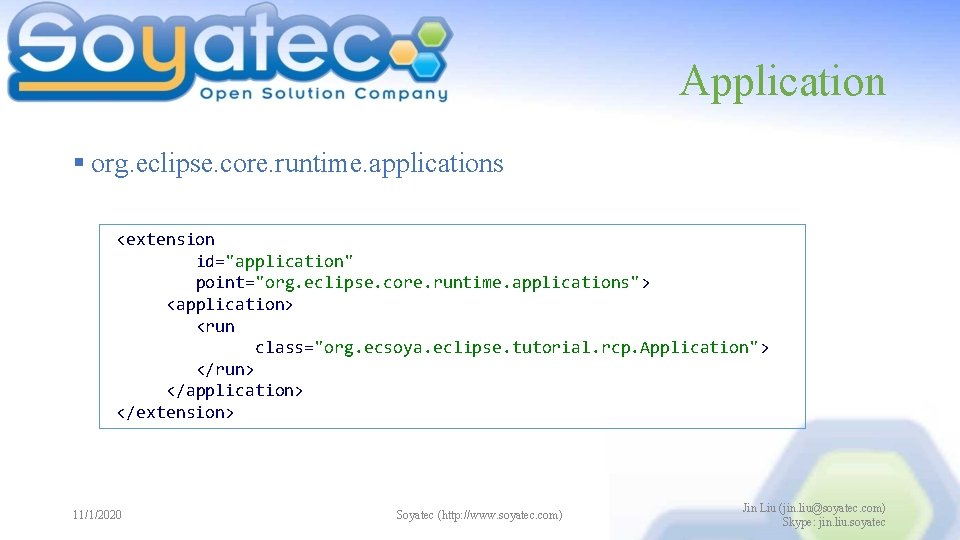Select the 'Application' slide title
This screenshot has width=960, height=540.
click(782, 82)
